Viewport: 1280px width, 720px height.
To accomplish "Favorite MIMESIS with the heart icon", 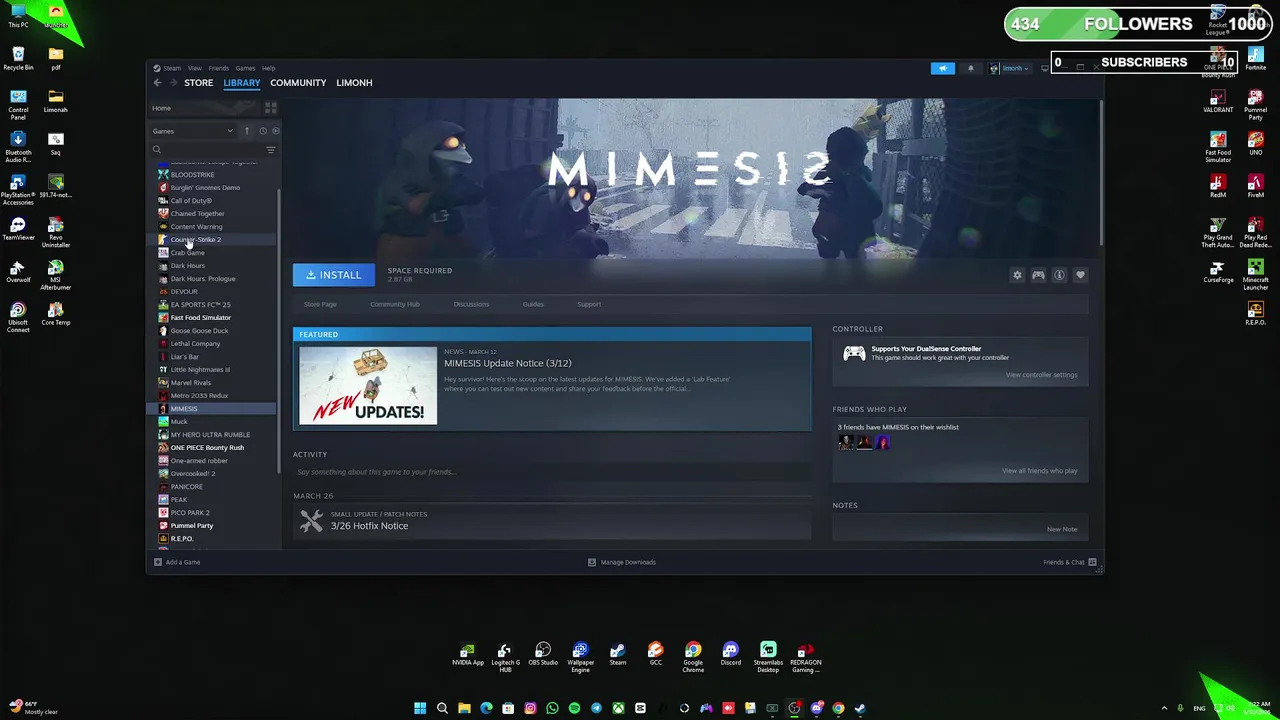I will coord(1080,275).
